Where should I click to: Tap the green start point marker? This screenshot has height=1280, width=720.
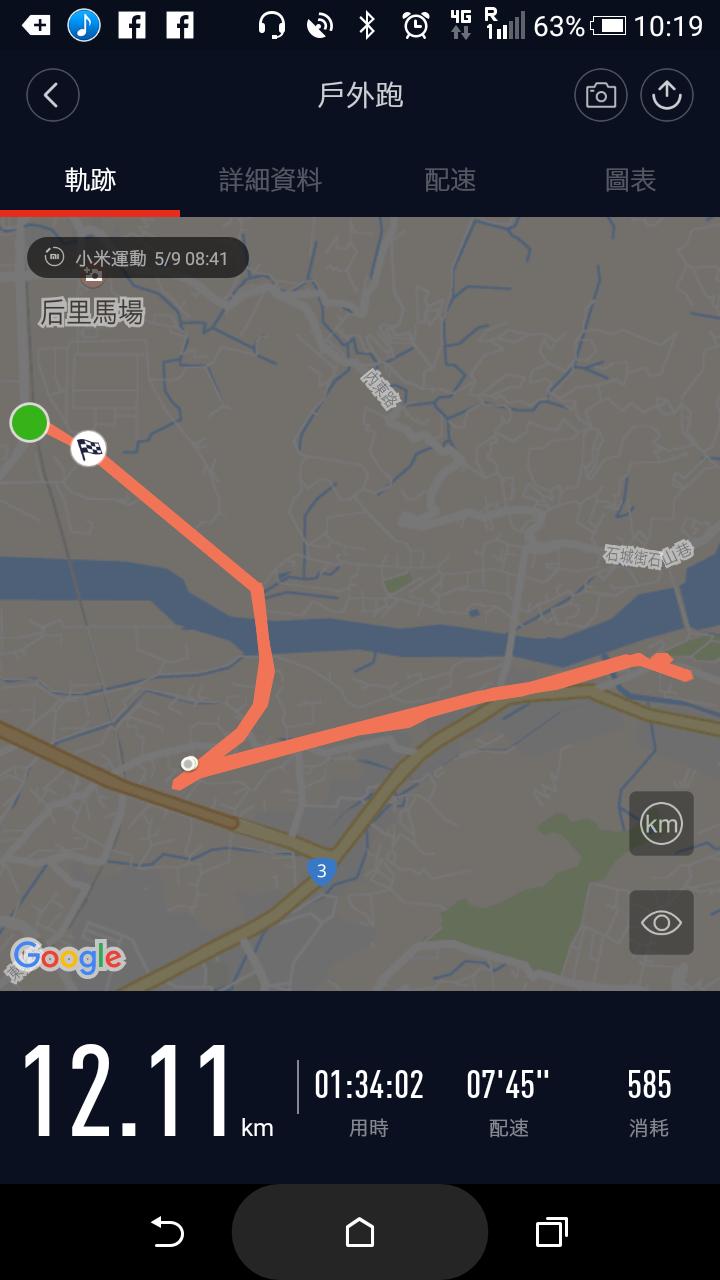[30, 422]
